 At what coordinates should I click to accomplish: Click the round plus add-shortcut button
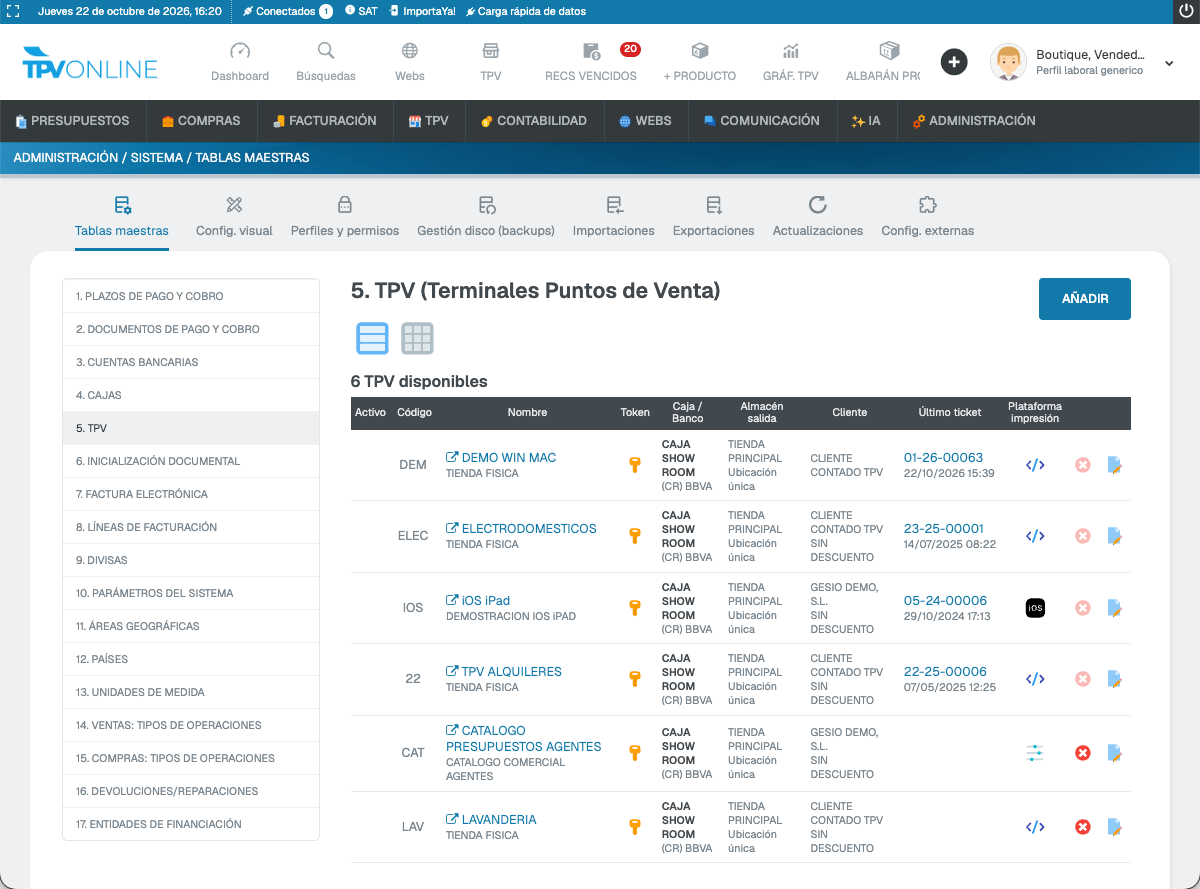(954, 62)
